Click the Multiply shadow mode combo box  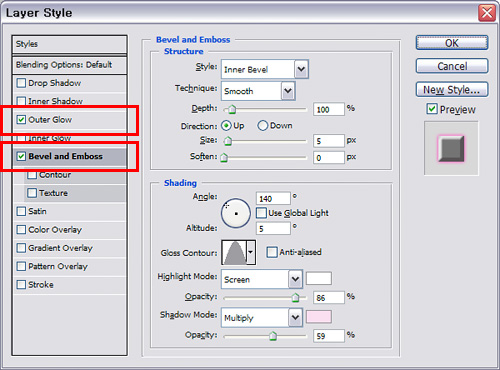click(262, 317)
